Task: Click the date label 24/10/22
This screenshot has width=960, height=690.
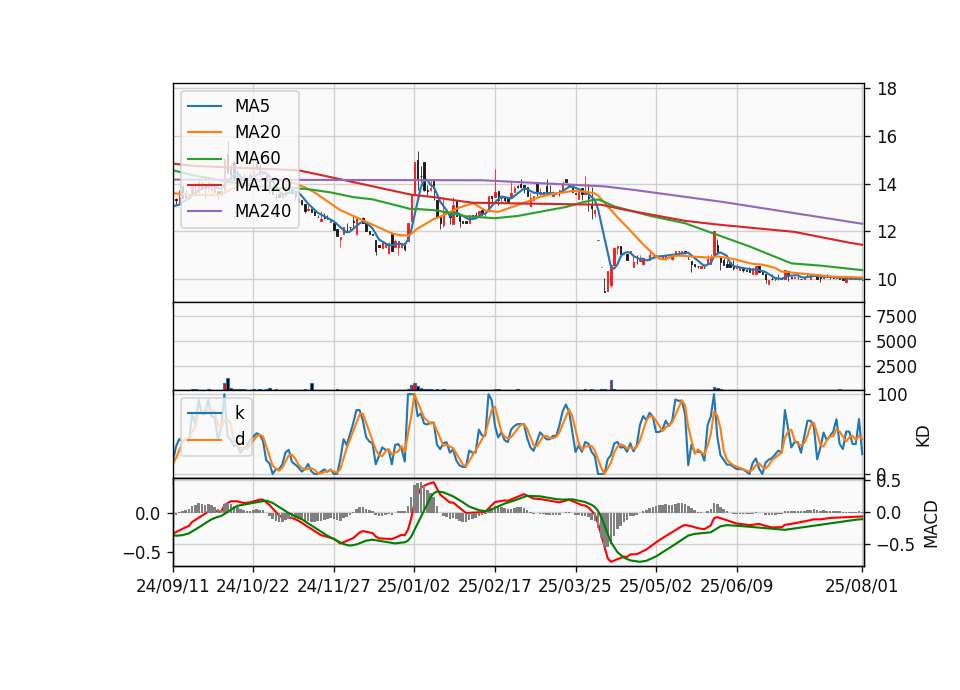Action: click(x=253, y=587)
